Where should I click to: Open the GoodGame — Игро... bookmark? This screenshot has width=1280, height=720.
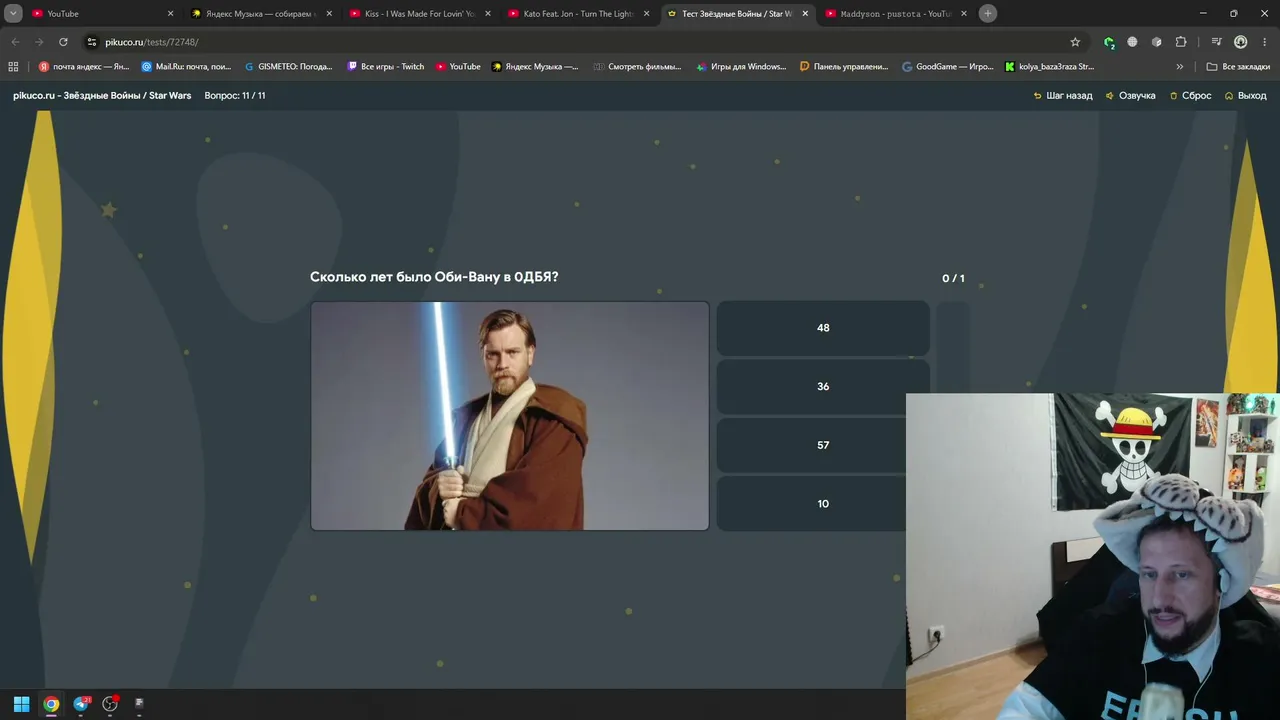pos(948,67)
